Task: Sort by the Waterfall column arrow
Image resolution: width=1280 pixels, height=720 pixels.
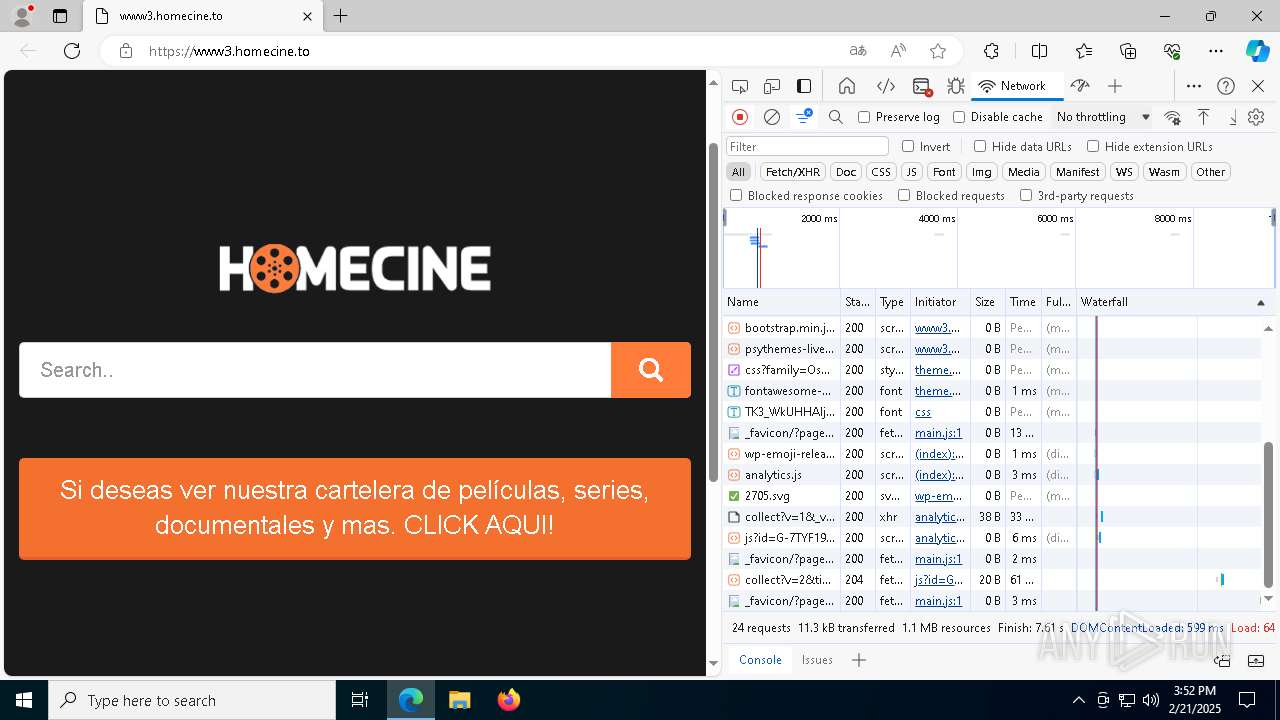Action: point(1260,302)
